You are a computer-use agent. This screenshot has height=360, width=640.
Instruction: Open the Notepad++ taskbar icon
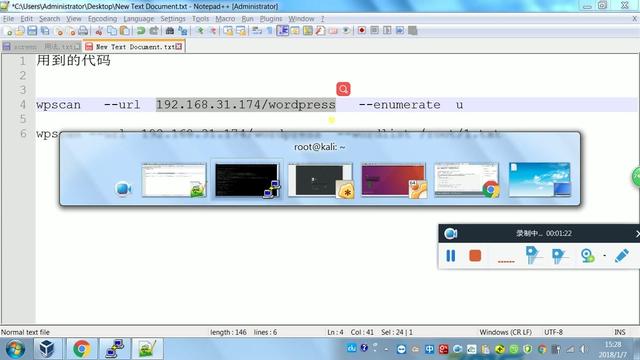coord(147,349)
